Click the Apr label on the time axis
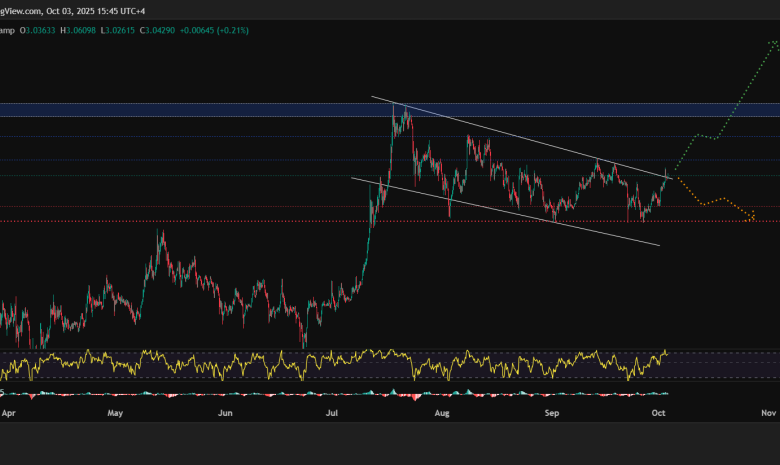This screenshot has width=780, height=465. pos(8,412)
